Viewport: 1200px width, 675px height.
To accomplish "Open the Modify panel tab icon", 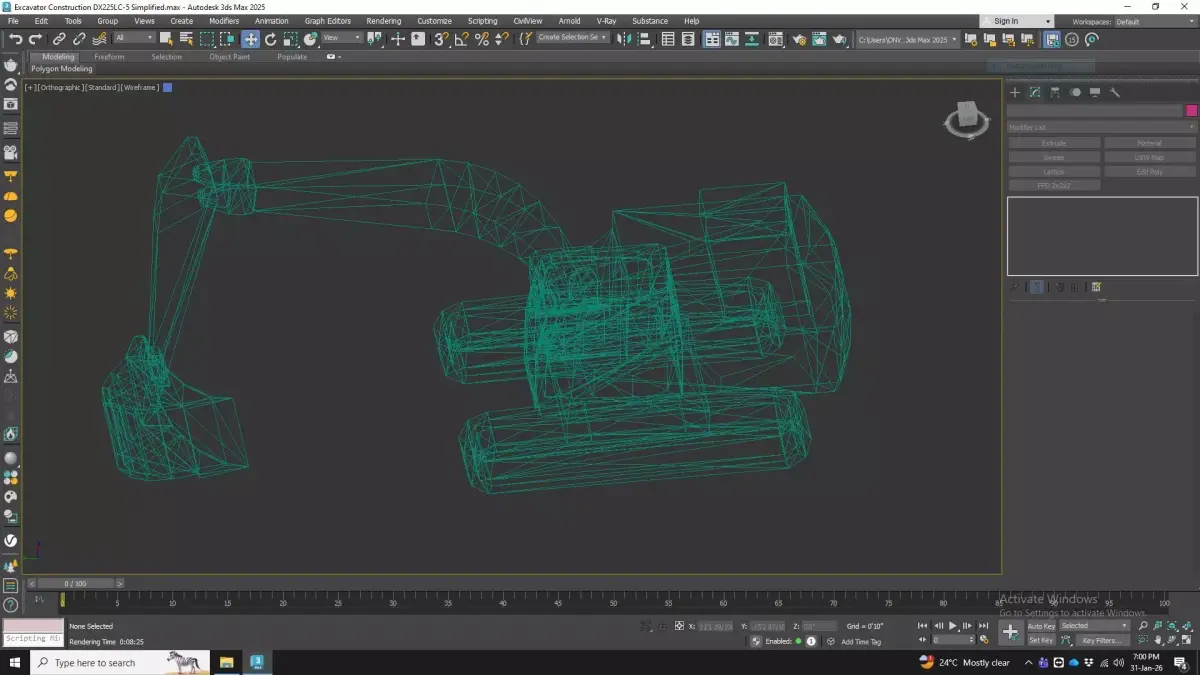I will [x=1035, y=92].
